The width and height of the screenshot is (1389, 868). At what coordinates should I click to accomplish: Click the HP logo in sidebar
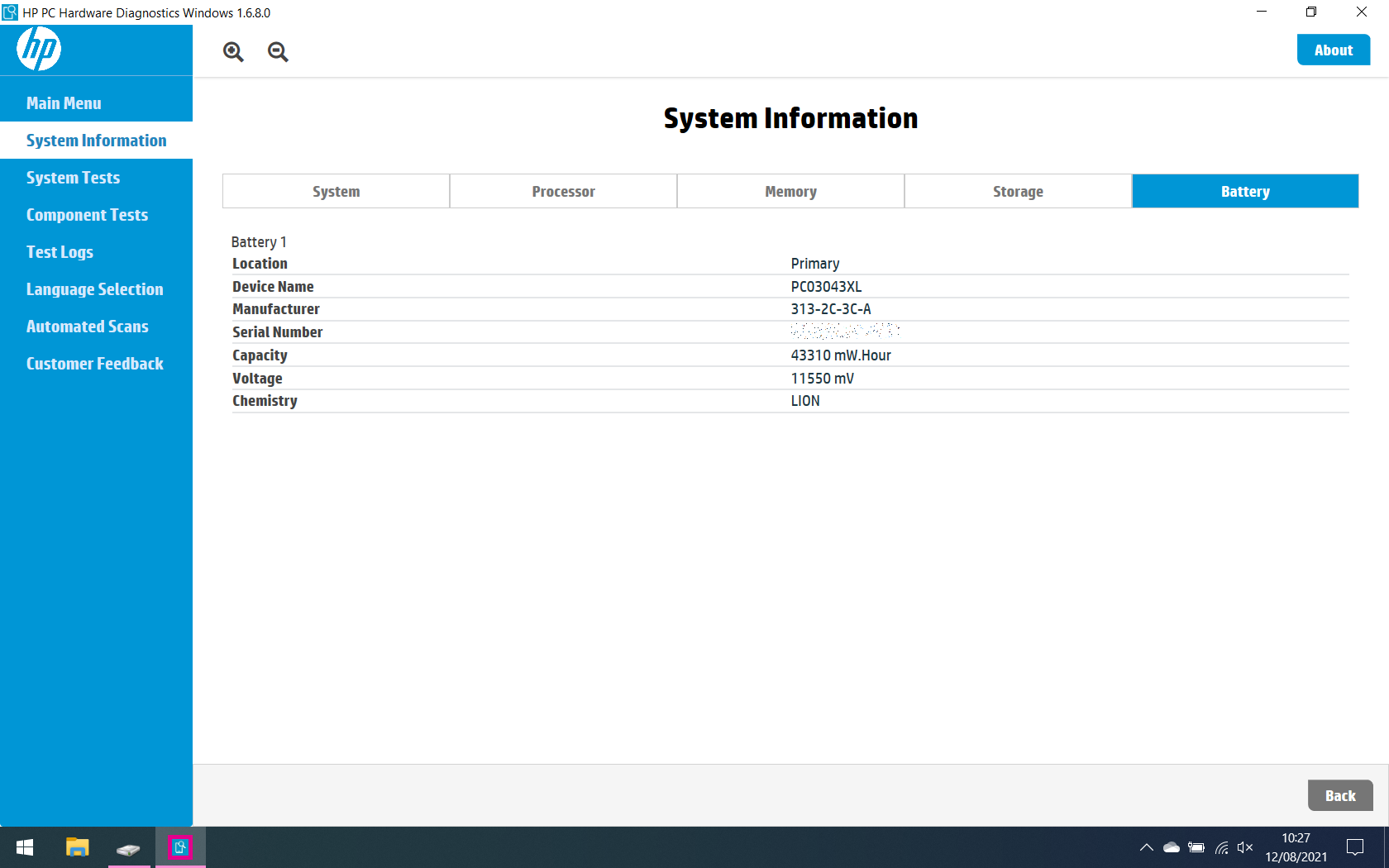coord(39,49)
